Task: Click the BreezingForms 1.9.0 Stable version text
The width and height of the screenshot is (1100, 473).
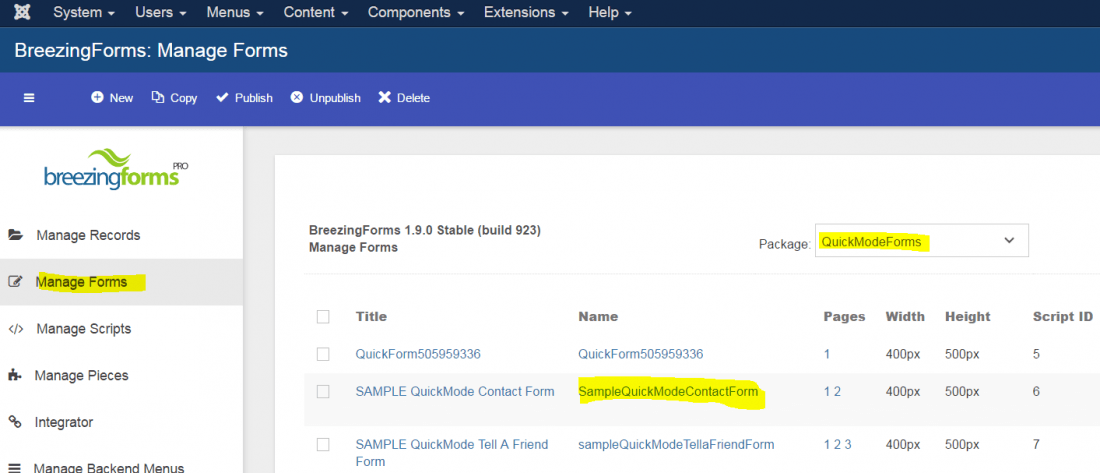Action: point(424,230)
